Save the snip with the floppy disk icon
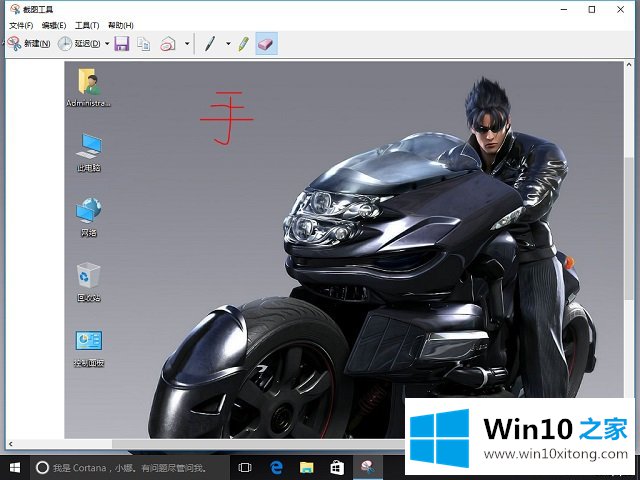The image size is (640, 480). click(122, 44)
